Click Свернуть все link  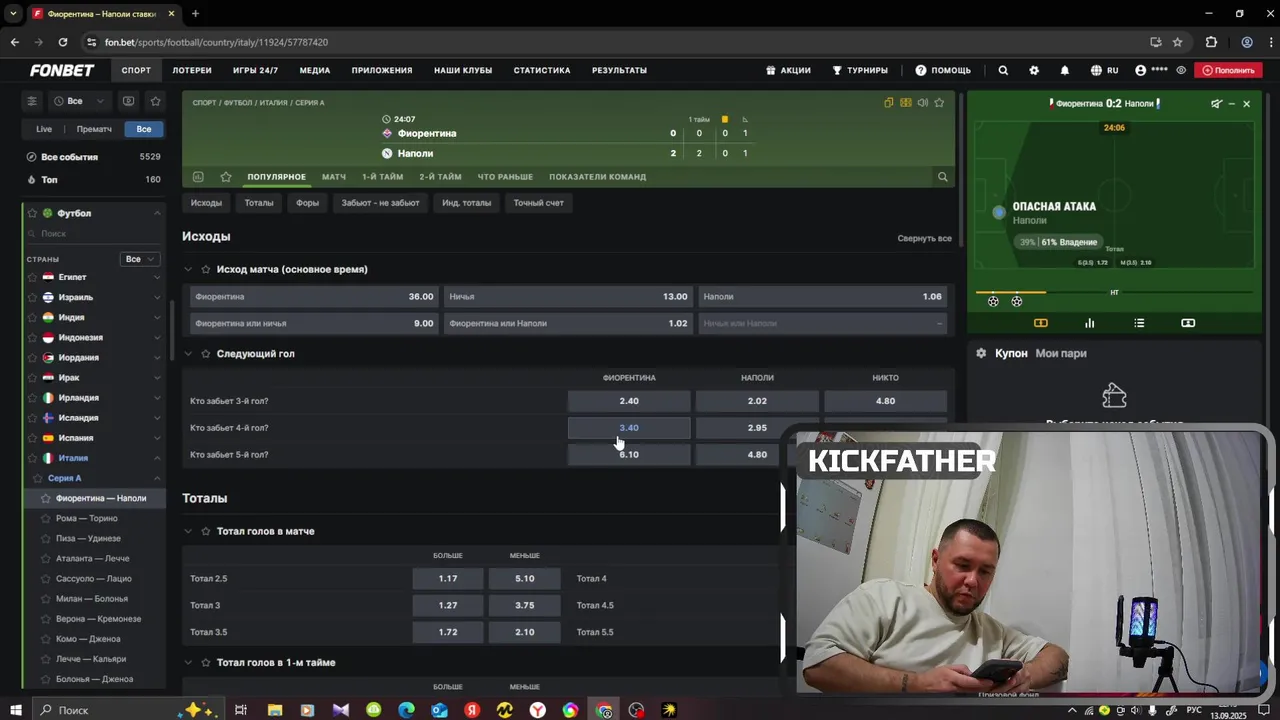click(924, 238)
